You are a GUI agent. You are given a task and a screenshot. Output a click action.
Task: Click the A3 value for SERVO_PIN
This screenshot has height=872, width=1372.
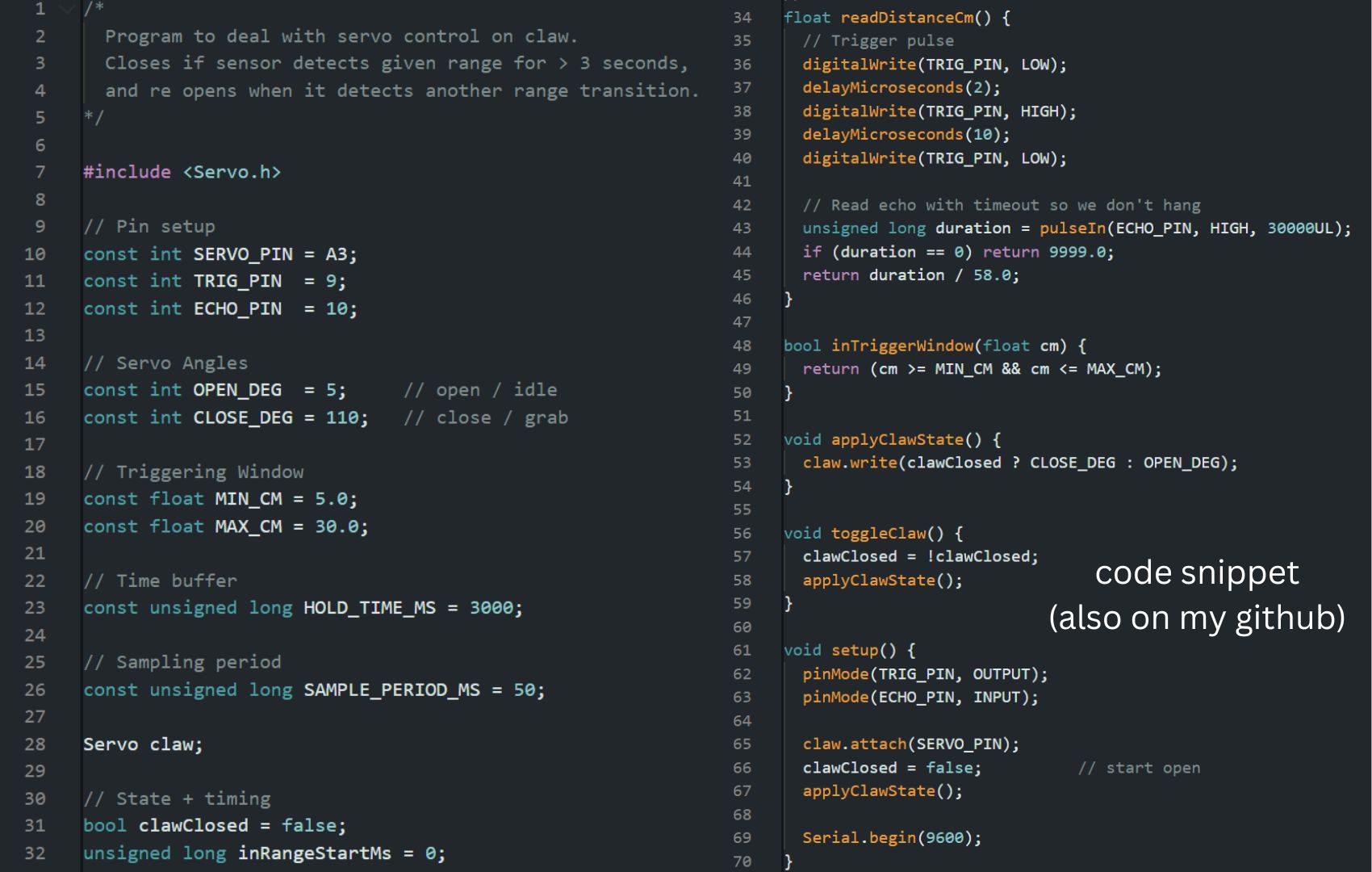tap(336, 254)
